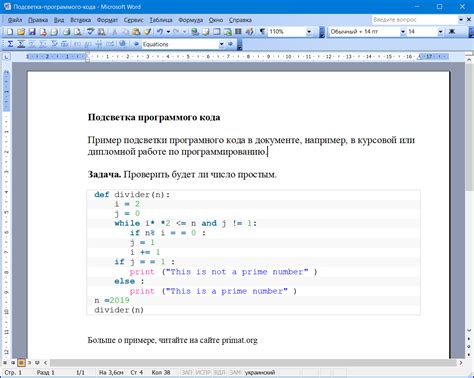Toggle ЗАП macro recording indicator
Screen dimensions: 474x378
187,372
